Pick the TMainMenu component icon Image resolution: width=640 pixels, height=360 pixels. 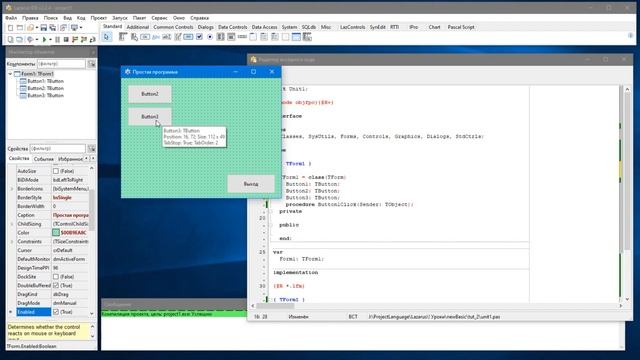[123, 37]
